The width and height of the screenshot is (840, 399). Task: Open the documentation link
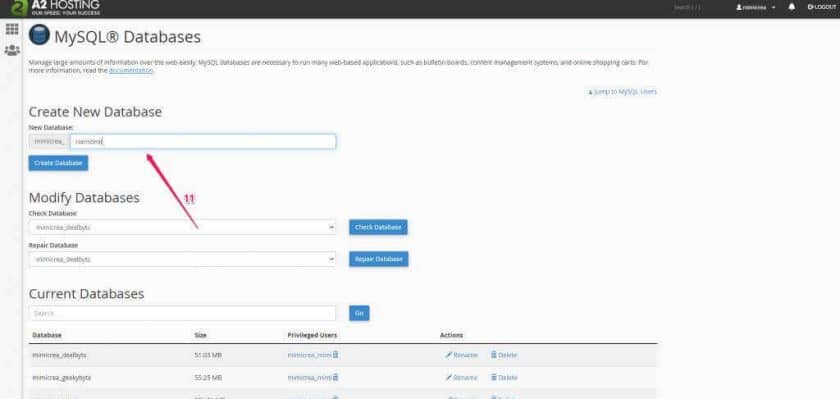pyautogui.click(x=131, y=70)
